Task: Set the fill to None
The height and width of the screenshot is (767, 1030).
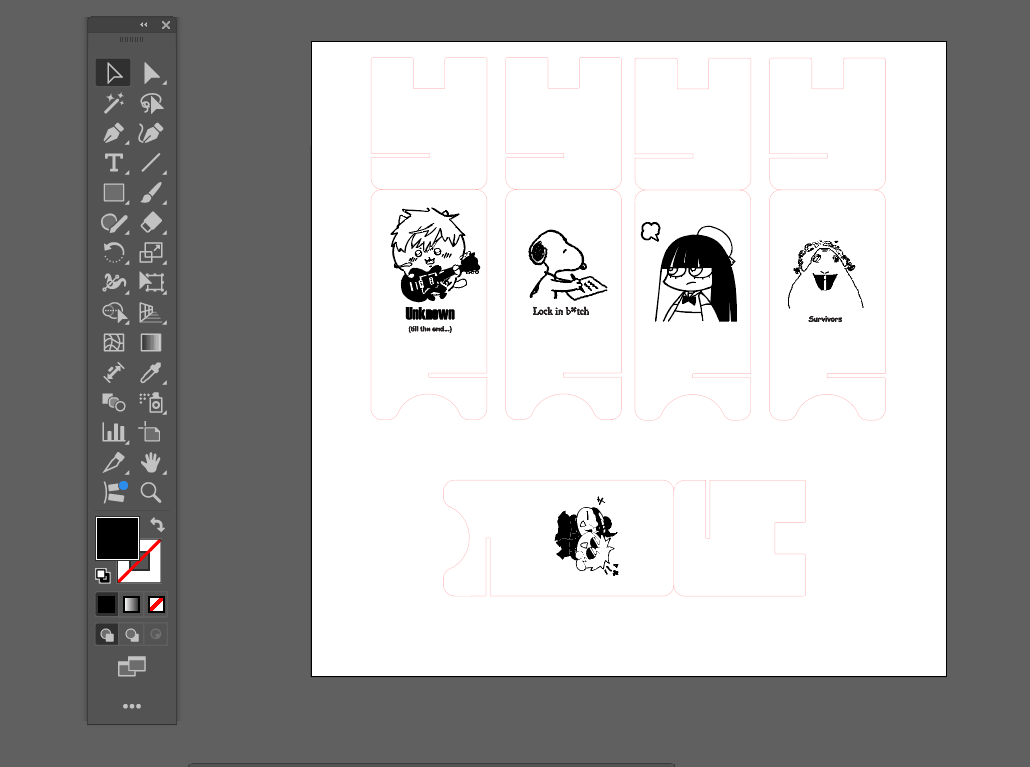Action: (158, 603)
